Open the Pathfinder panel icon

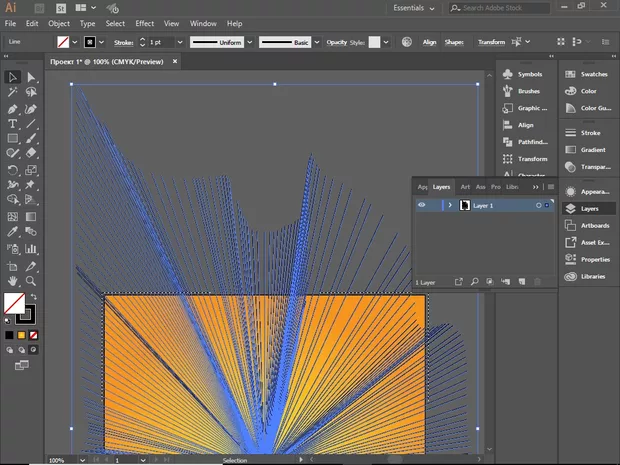[x=508, y=142]
